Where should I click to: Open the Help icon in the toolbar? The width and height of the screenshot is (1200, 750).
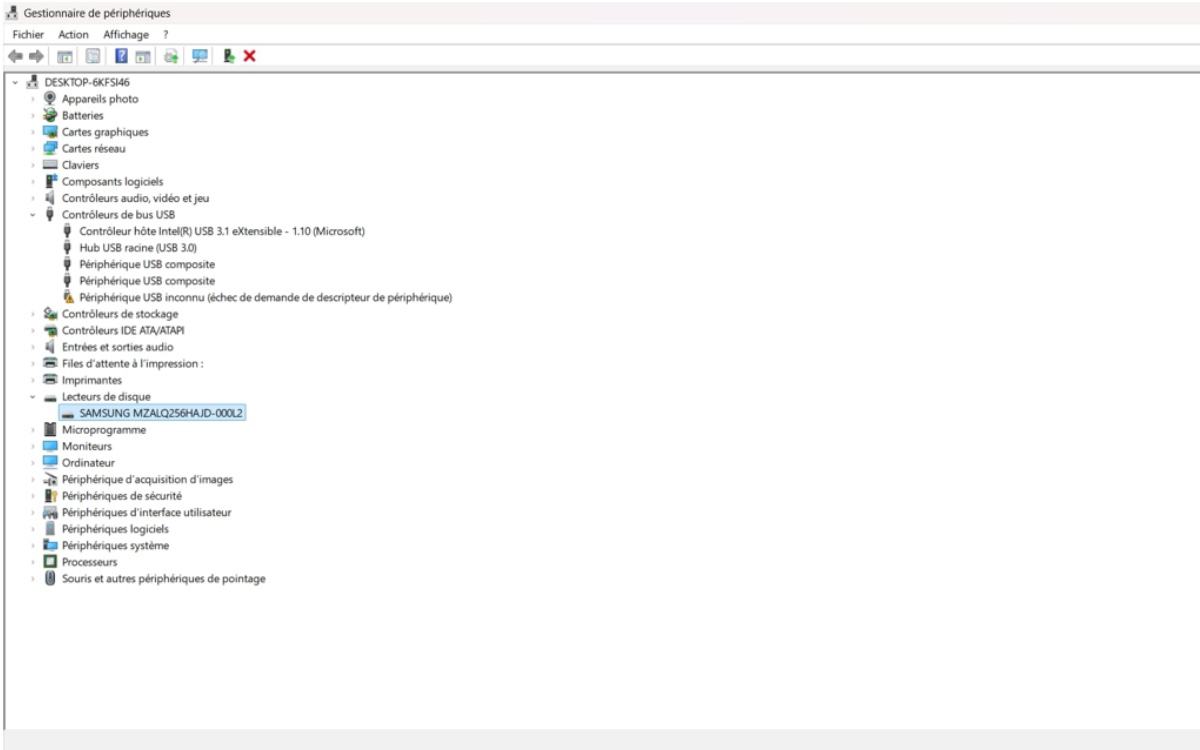(120, 55)
